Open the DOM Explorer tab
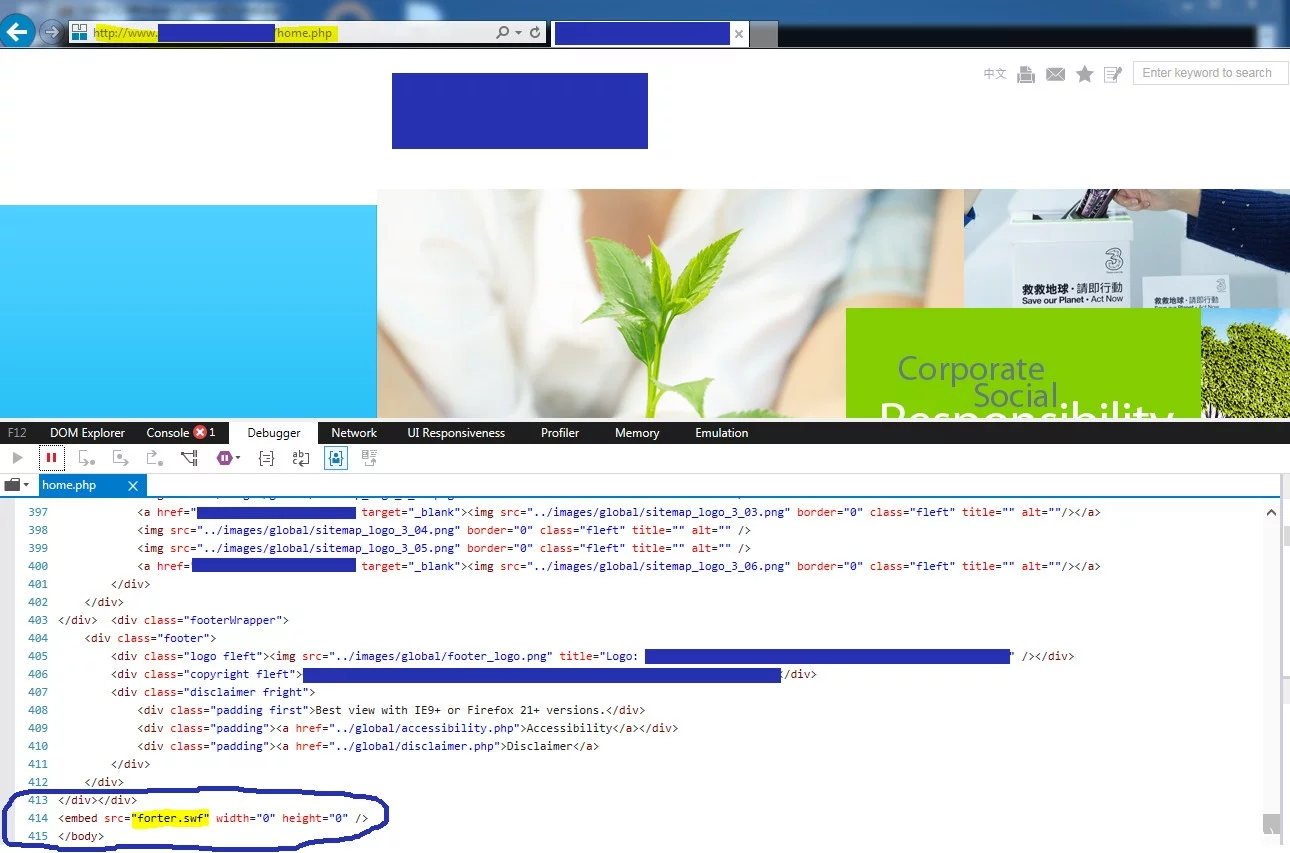The height and width of the screenshot is (853, 1290). click(x=87, y=433)
